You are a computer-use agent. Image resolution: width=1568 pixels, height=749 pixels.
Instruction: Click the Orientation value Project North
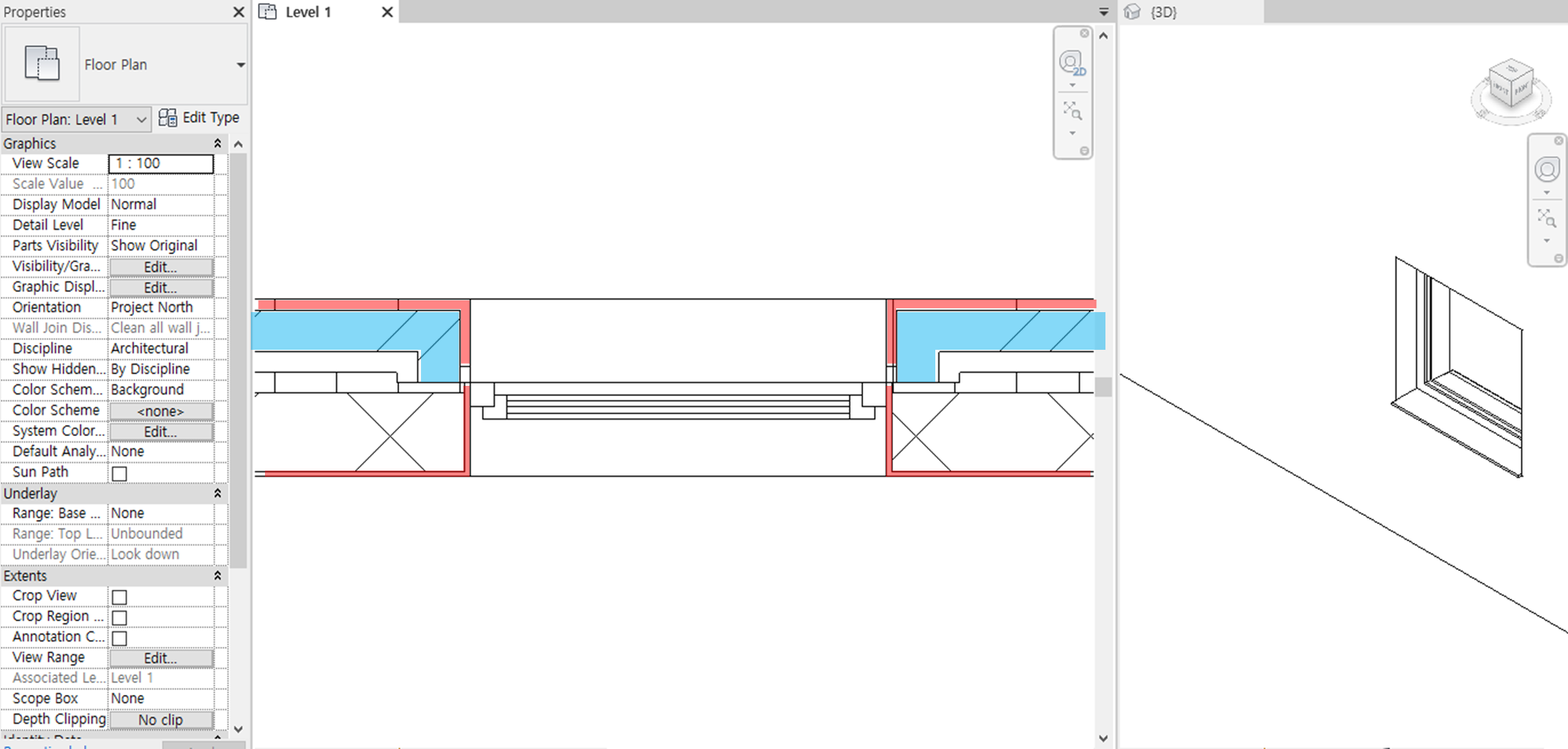(x=161, y=307)
